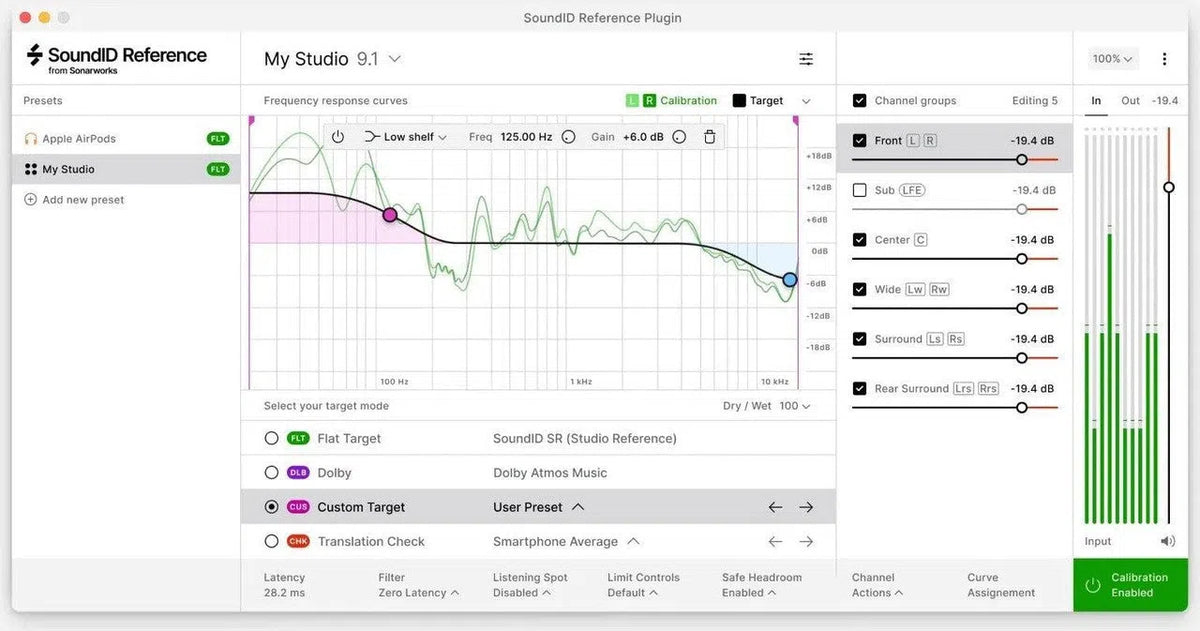Switch to the Out meter tab
This screenshot has height=631, width=1200.
[x=1130, y=100]
